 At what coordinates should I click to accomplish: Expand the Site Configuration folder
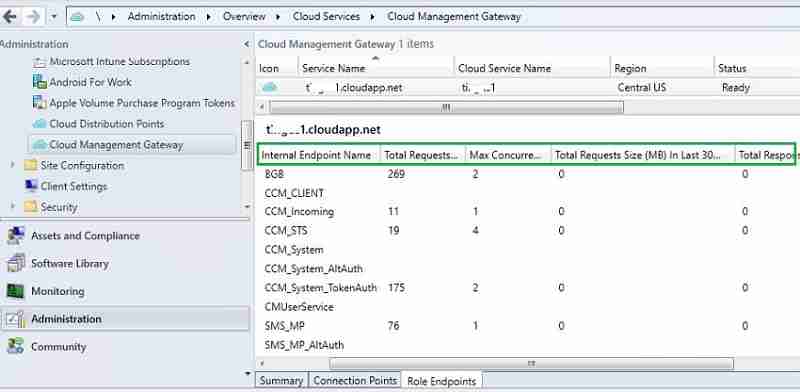pos(12,165)
